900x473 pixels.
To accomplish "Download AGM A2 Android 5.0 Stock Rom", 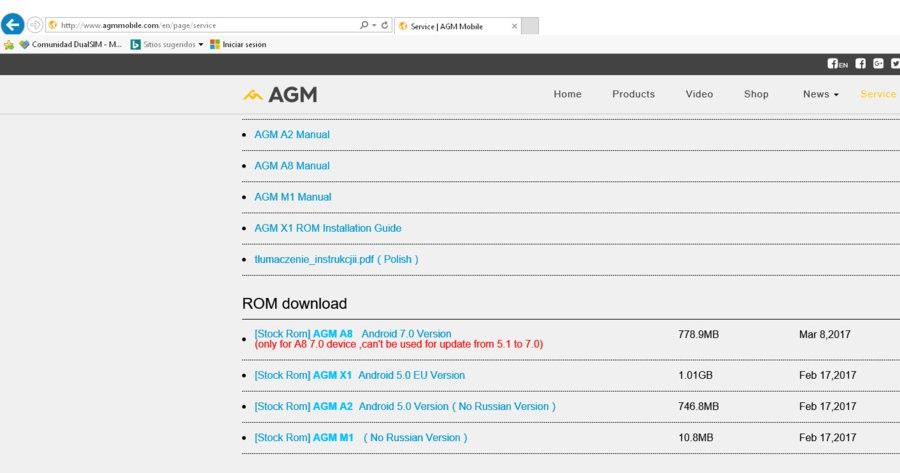I will [x=405, y=406].
